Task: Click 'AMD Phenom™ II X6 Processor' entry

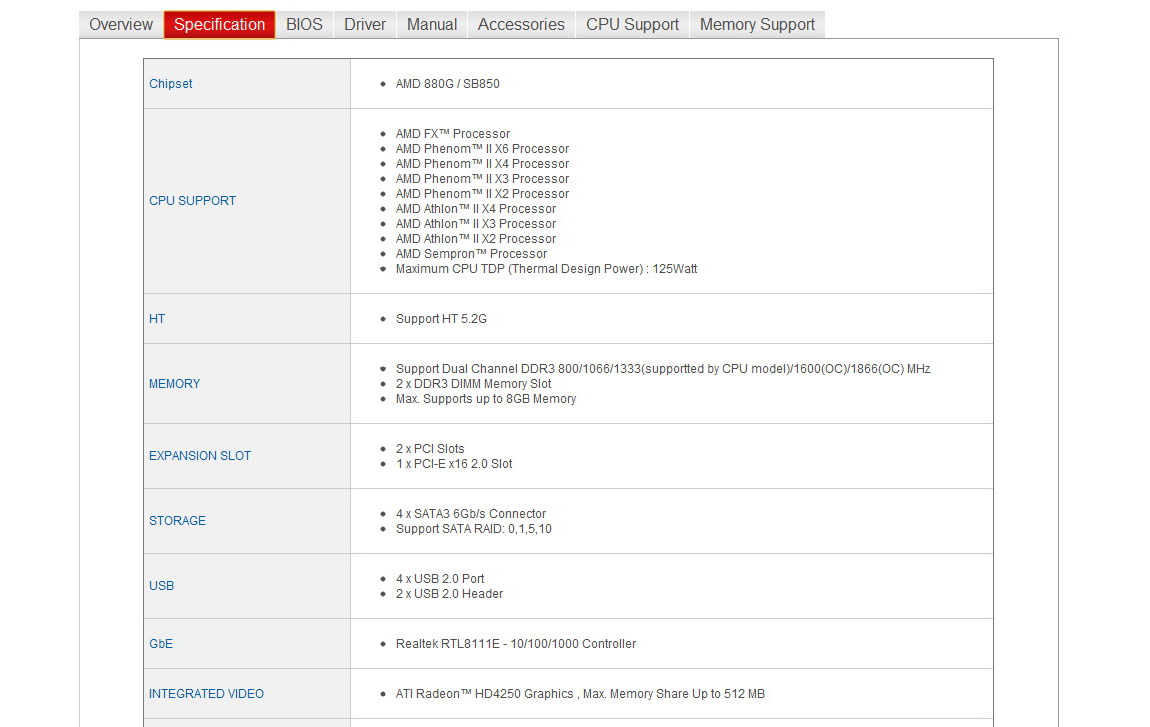Action: [482, 149]
